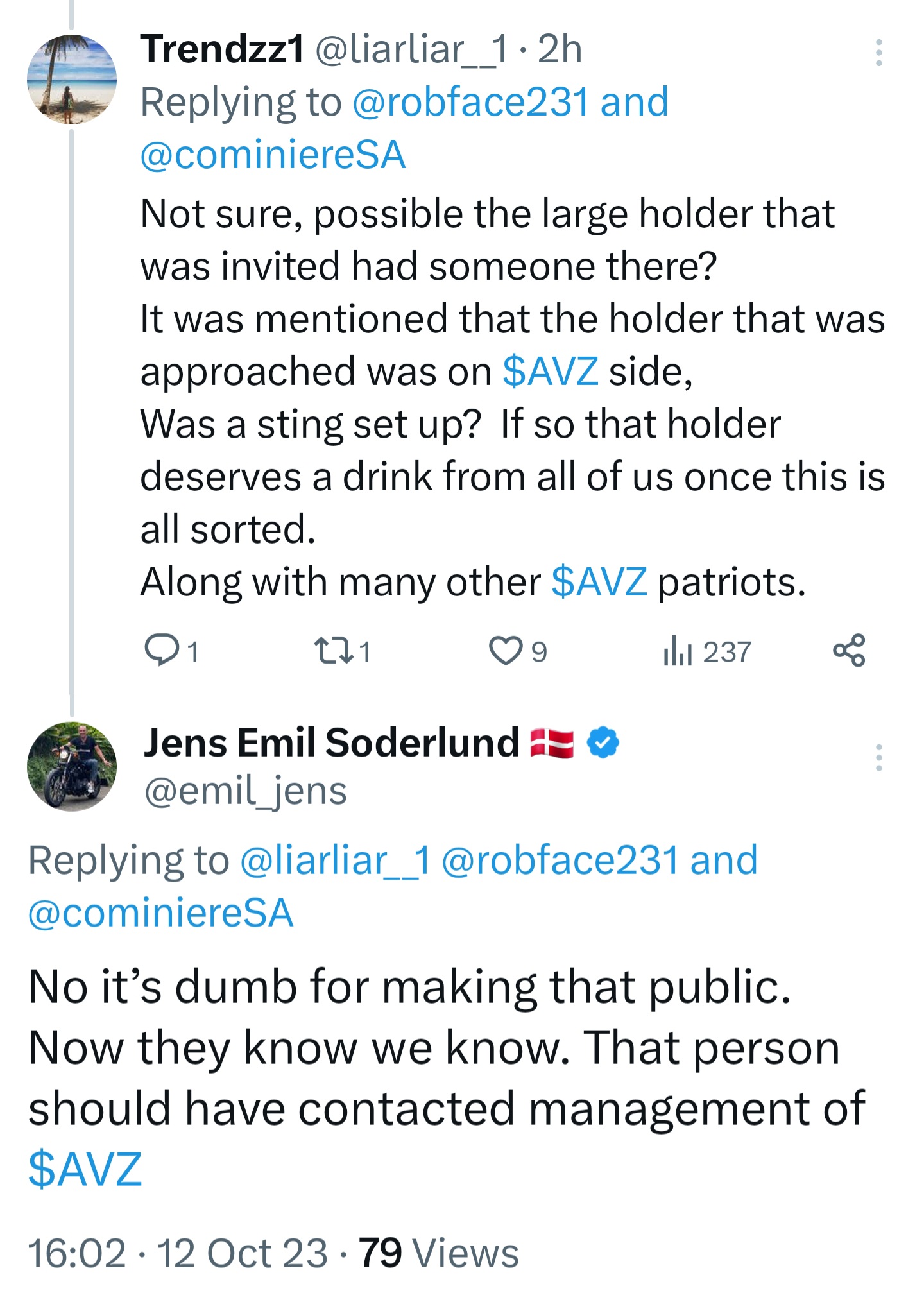Image resolution: width=924 pixels, height=1293 pixels.
Task: Open the $AVZ cashtag after "approached was on"
Action: 551,372
